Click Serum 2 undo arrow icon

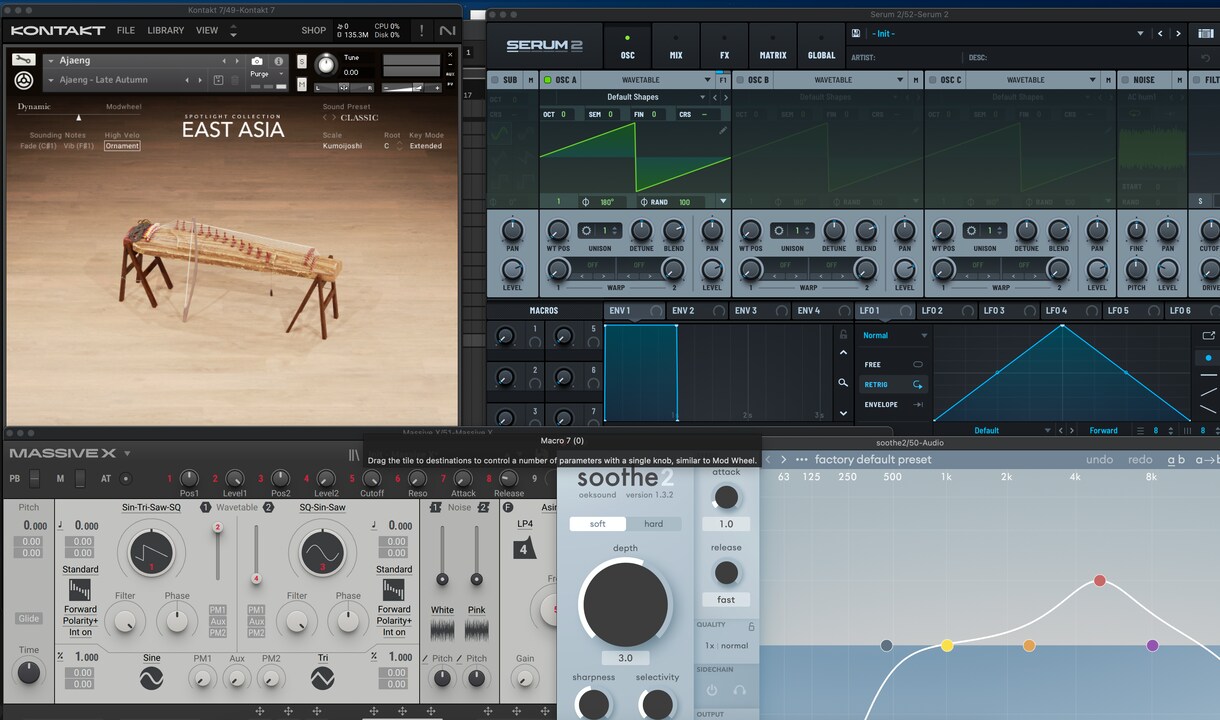(x=1205, y=58)
